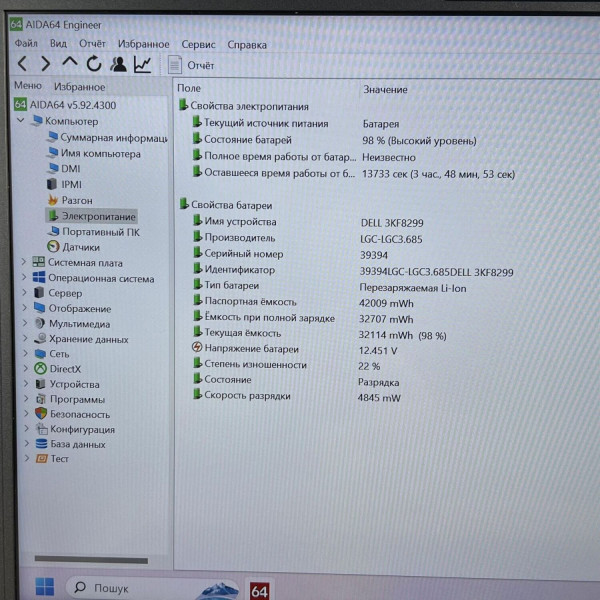Expand the Отображение node
This screenshot has width=600, height=600.
(x=24, y=308)
